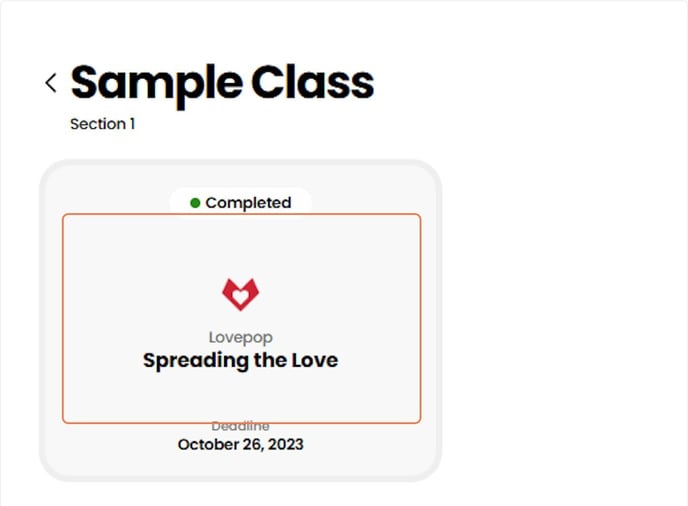Click the number 1 in Section 1
The height and width of the screenshot is (506, 688).
pyautogui.click(x=131, y=124)
